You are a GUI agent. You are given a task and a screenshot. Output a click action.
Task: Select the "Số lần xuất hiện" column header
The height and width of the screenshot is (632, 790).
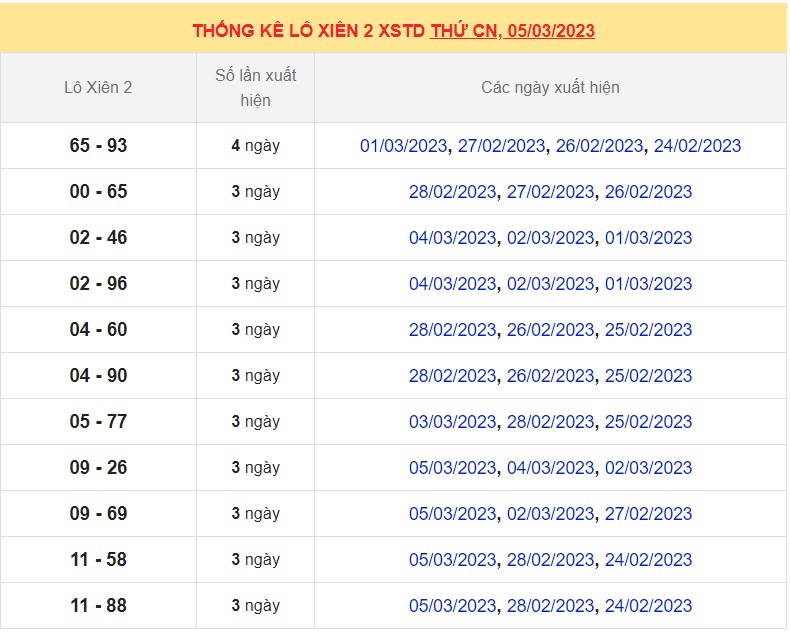tap(255, 88)
